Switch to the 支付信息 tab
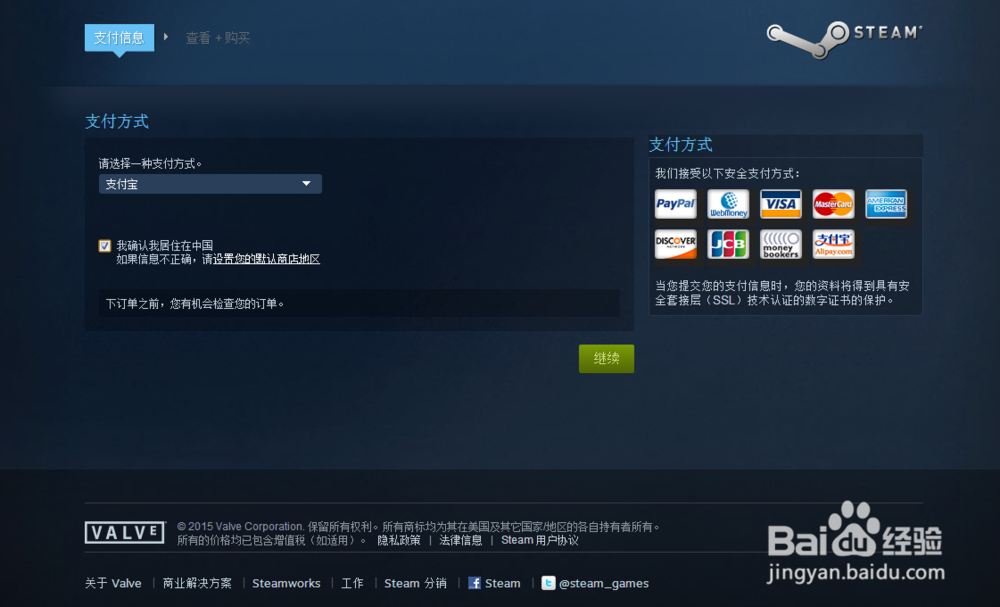Image resolution: width=1000 pixels, height=607 pixels. 119,37
